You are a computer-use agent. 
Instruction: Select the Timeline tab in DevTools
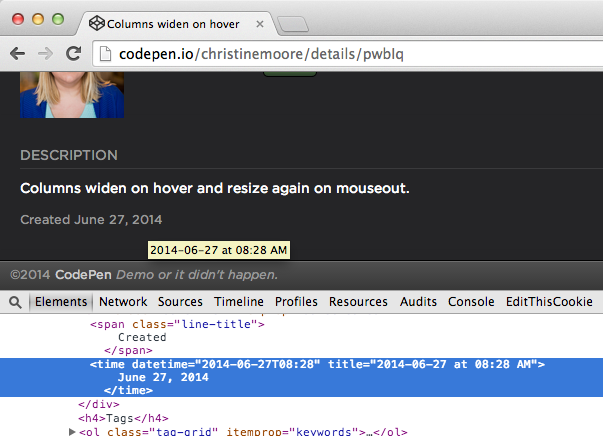tap(239, 301)
